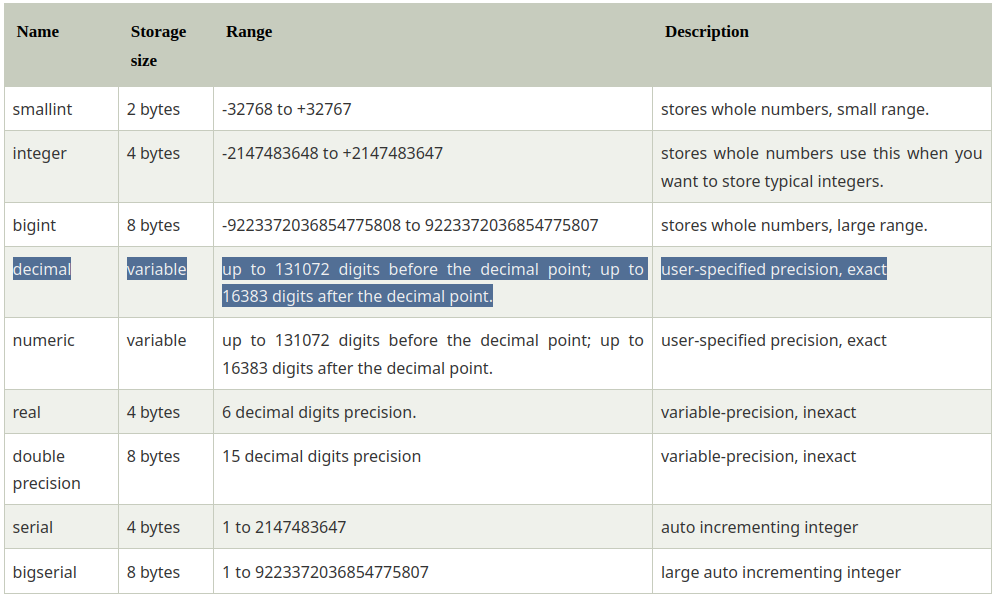This screenshot has height=600, width=997.
Task: Click the numeric name cell
Action: point(43,340)
